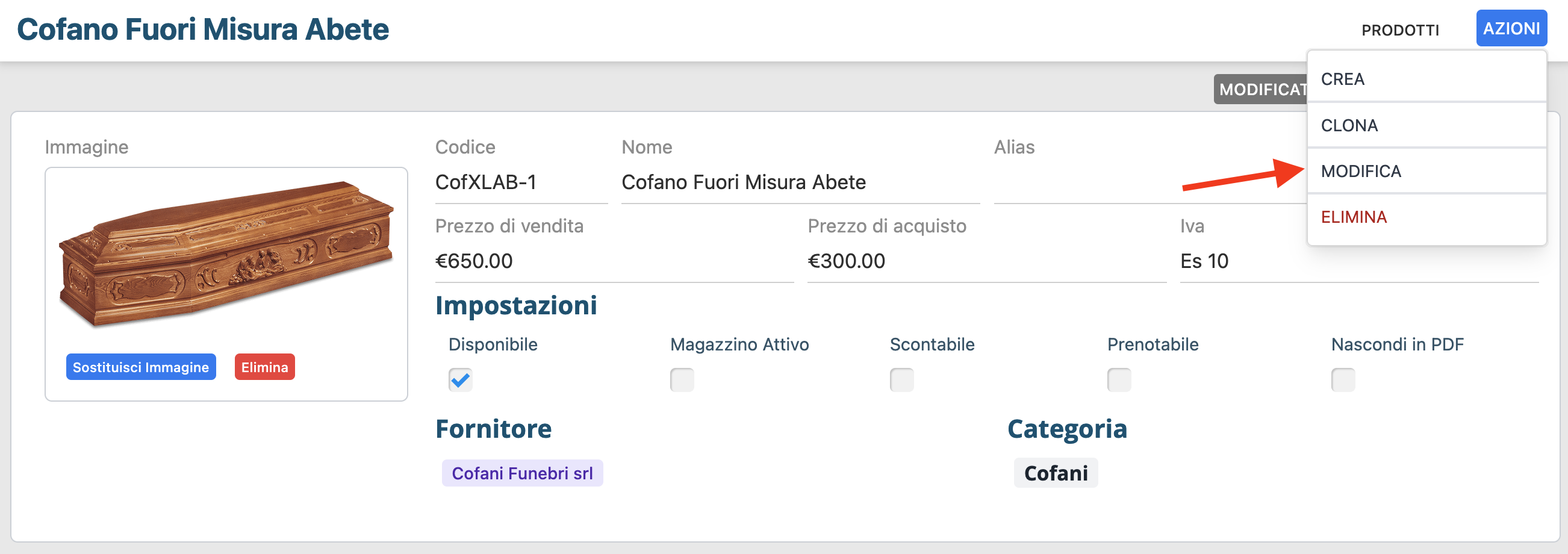
Task: Click the Prezzo di vendita field
Action: pyautogui.click(x=614, y=261)
